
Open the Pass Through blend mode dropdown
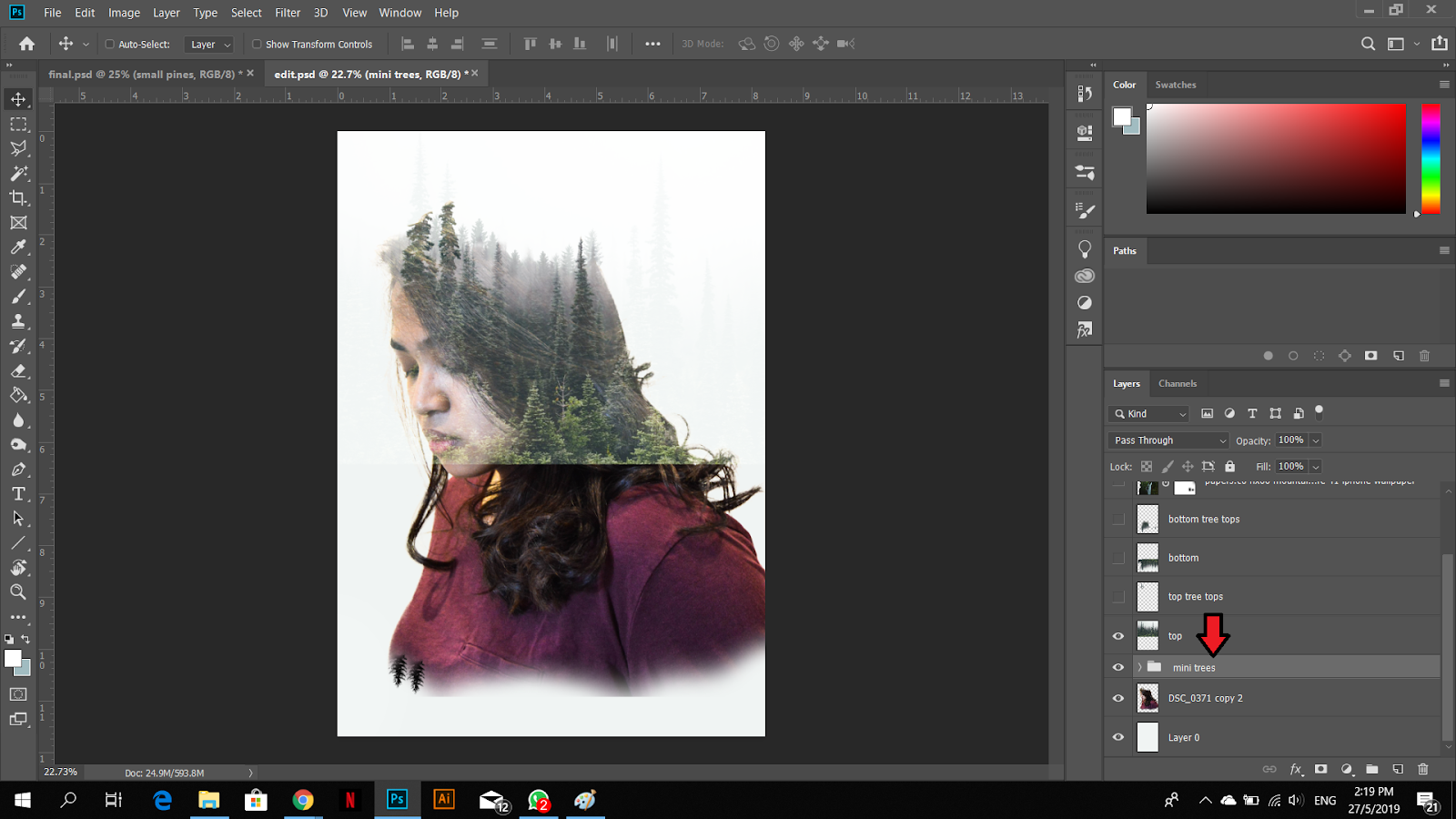point(1169,440)
